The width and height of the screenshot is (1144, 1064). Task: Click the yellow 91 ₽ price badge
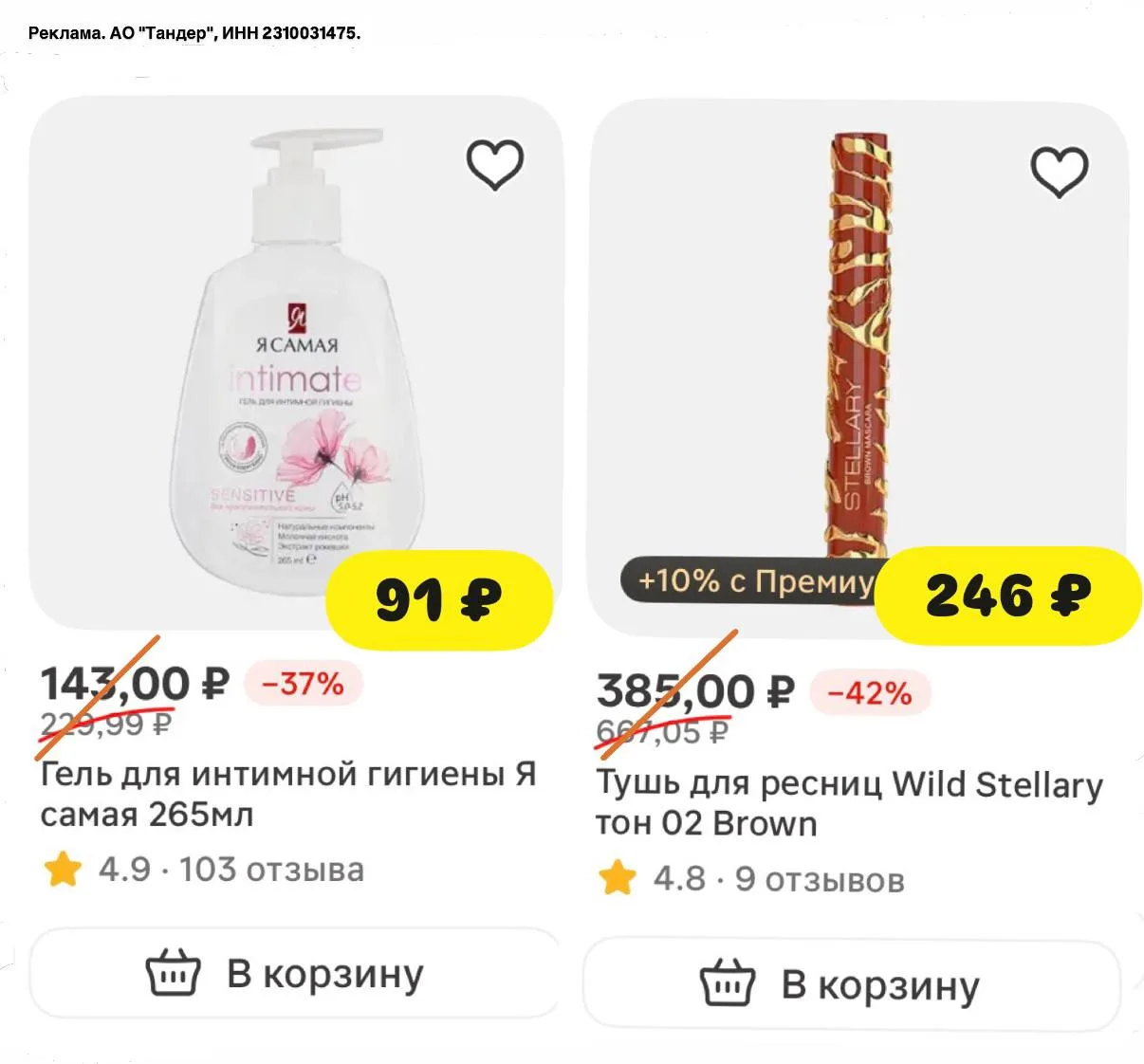tap(439, 600)
